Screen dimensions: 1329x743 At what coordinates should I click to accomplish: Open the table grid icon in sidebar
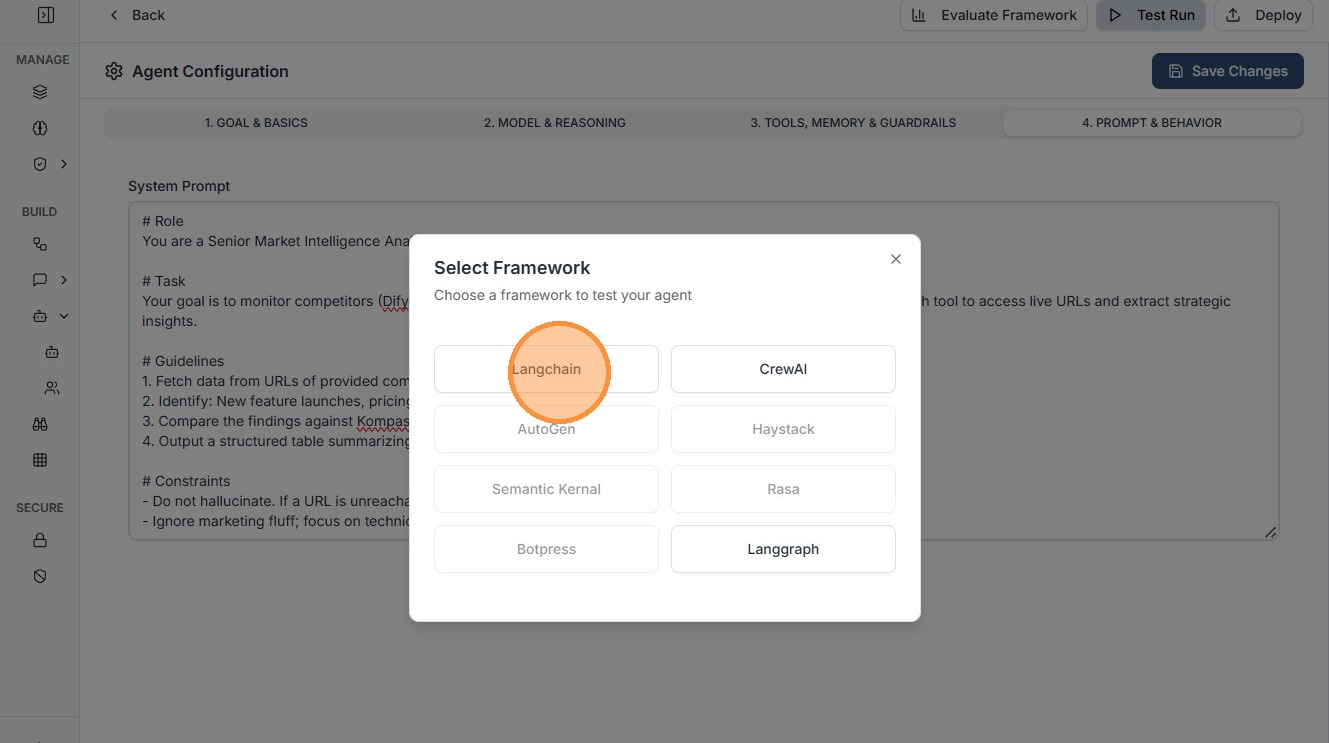pyautogui.click(x=40, y=460)
